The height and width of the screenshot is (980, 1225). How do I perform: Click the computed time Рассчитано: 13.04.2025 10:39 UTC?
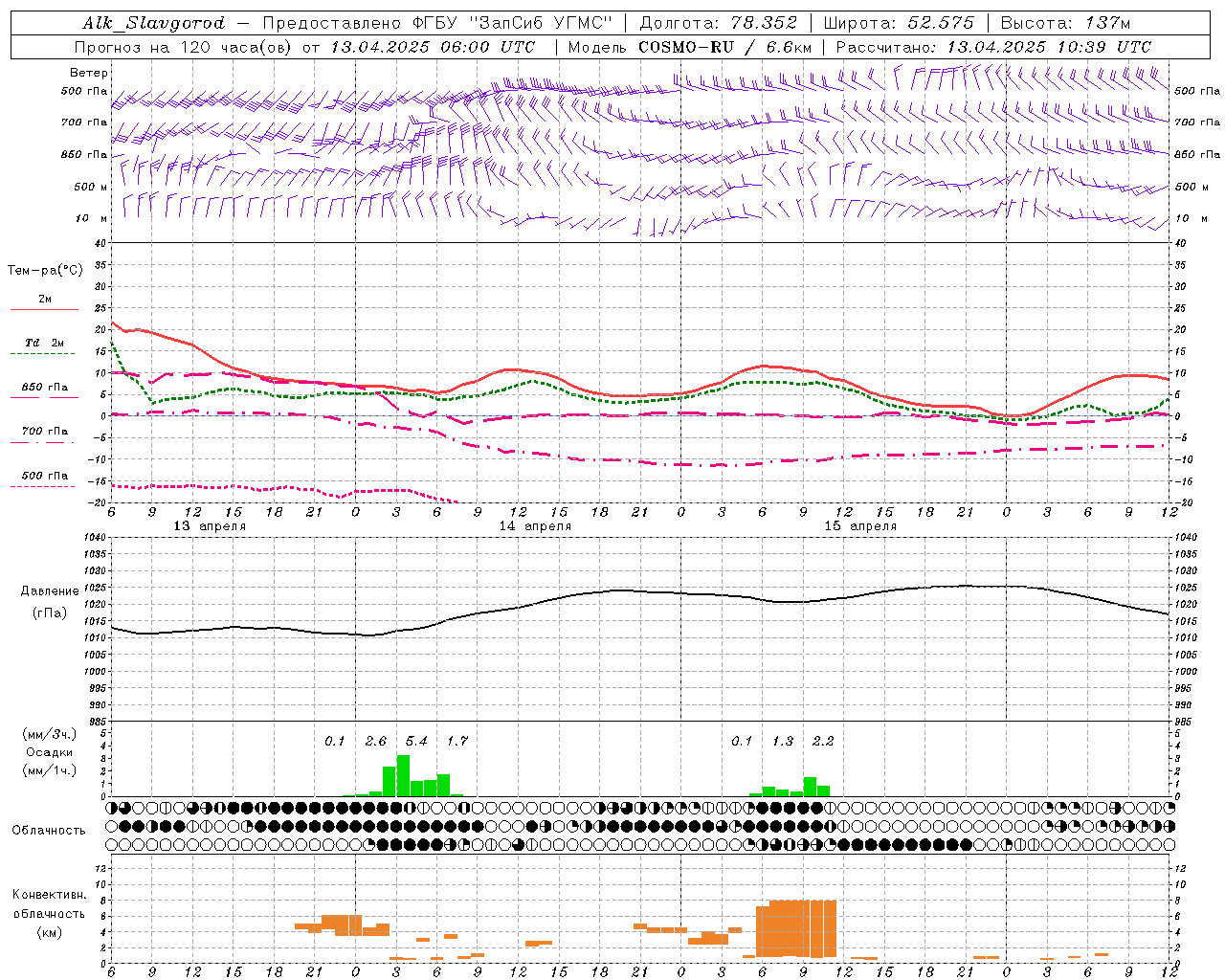pyautogui.click(x=993, y=47)
